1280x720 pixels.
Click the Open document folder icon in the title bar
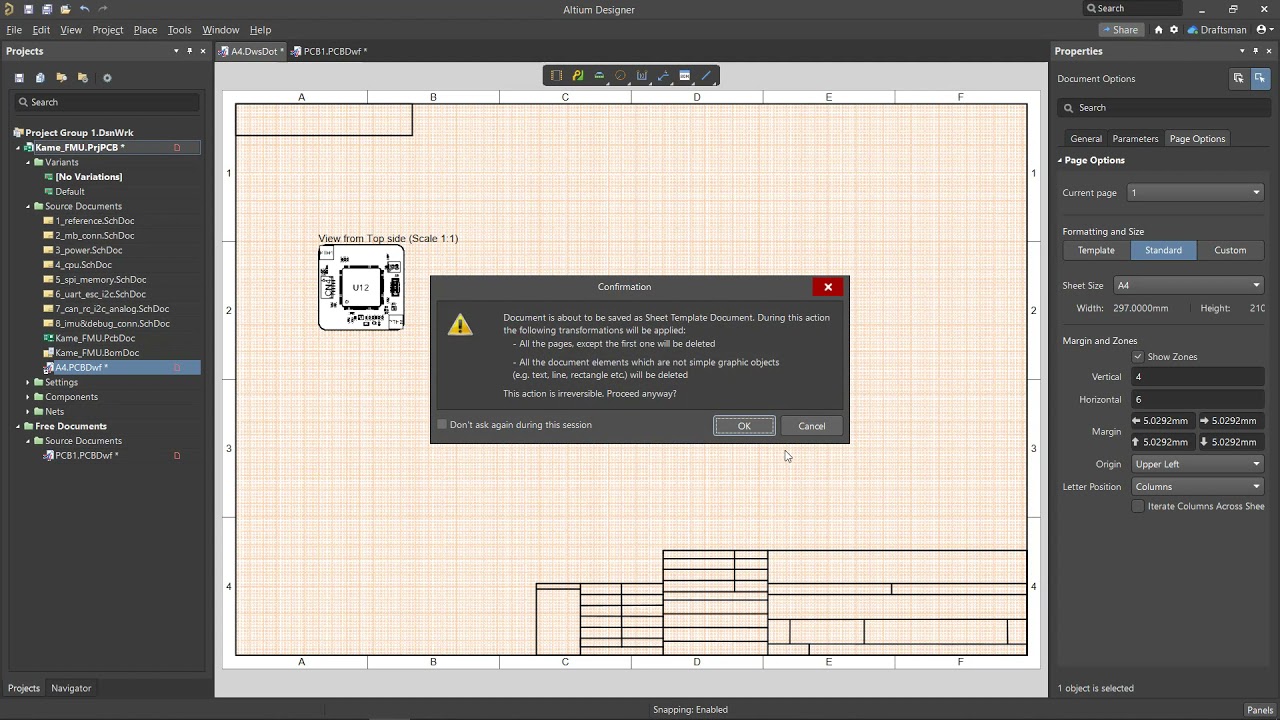[65, 9]
